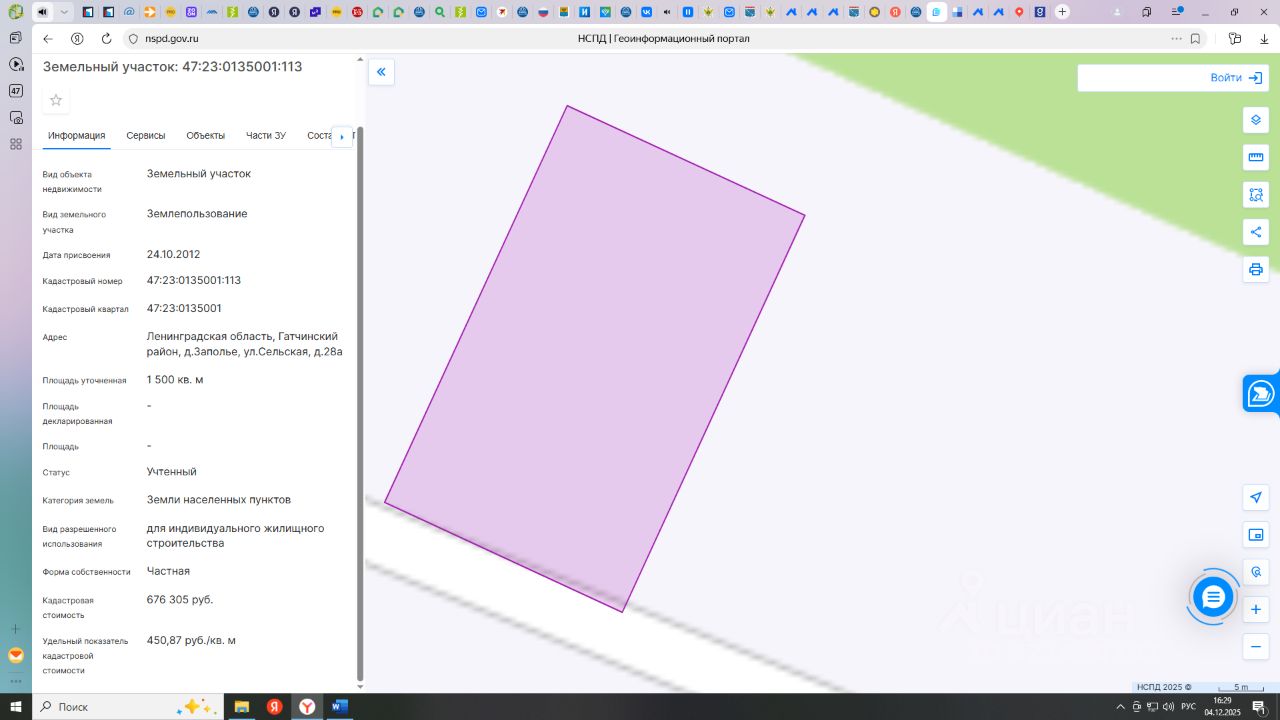Activate the area selection search tool
The width and height of the screenshot is (1280, 720).
[x=1256, y=195]
